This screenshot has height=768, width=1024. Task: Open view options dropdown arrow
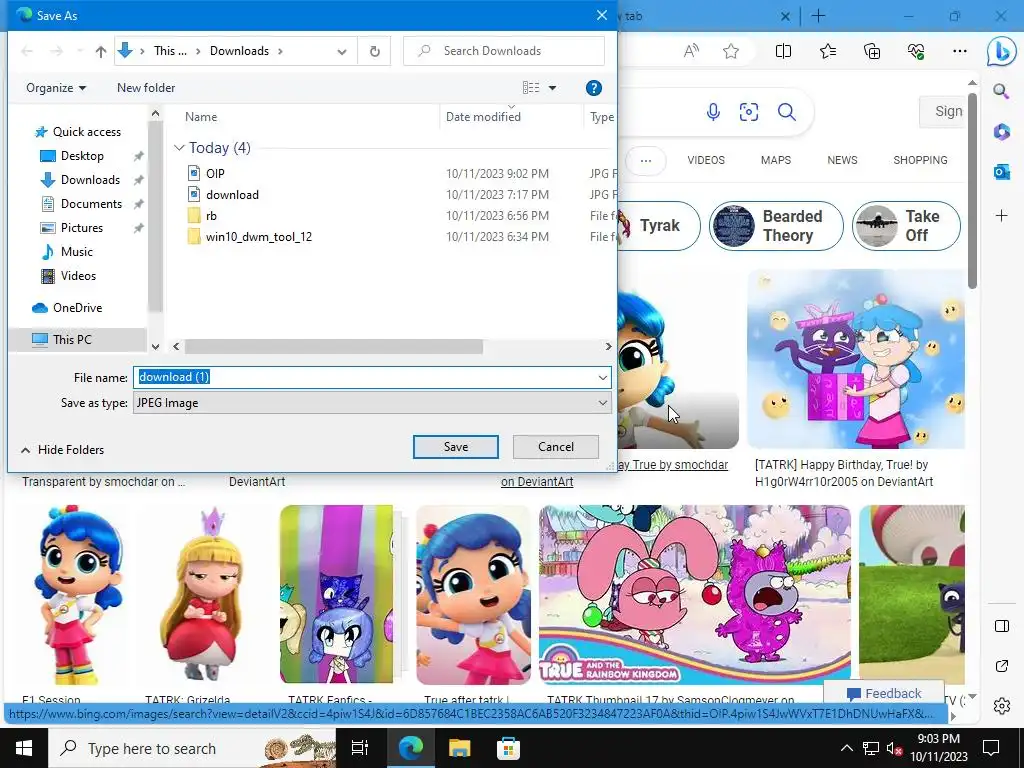552,88
